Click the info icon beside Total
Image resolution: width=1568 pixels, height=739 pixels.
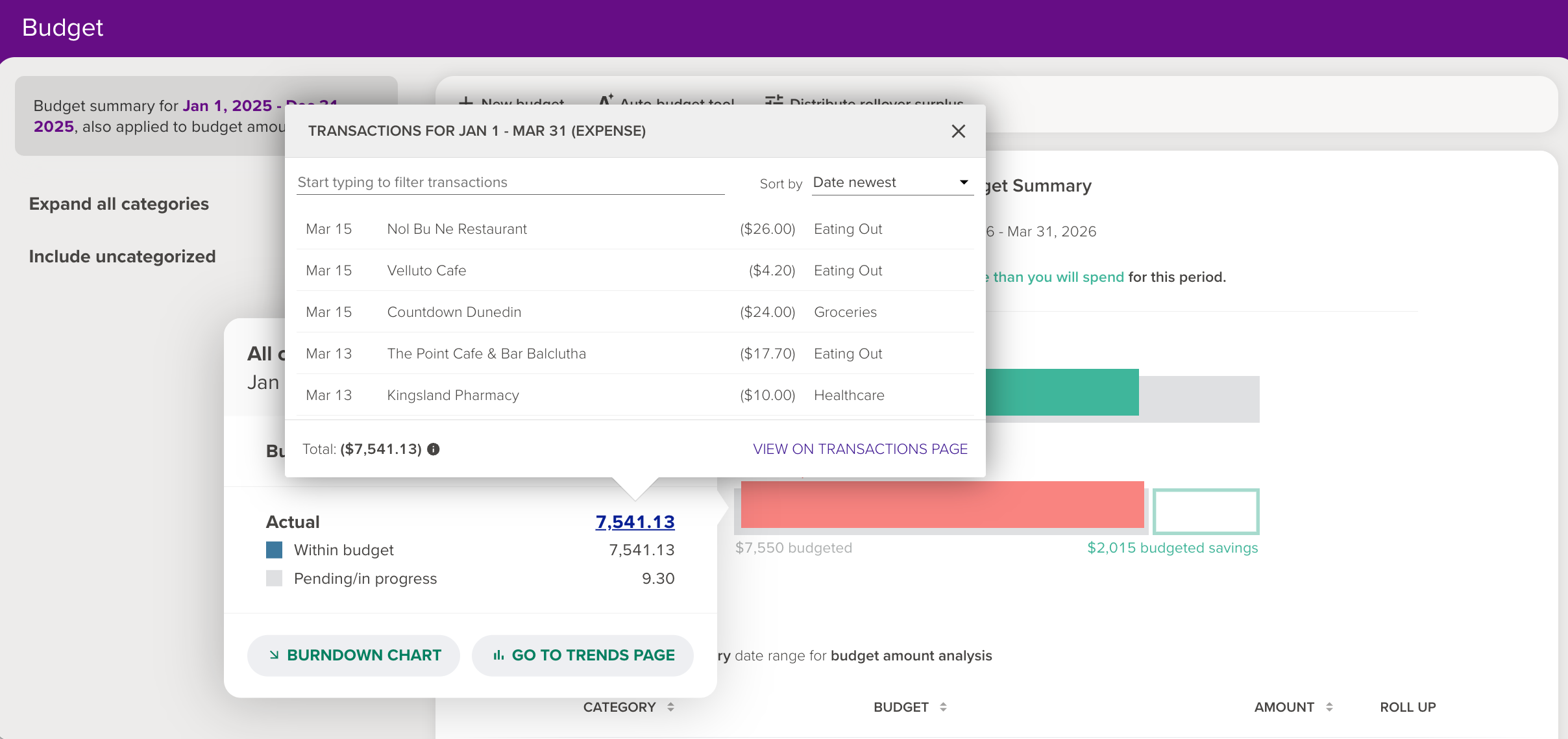point(434,449)
